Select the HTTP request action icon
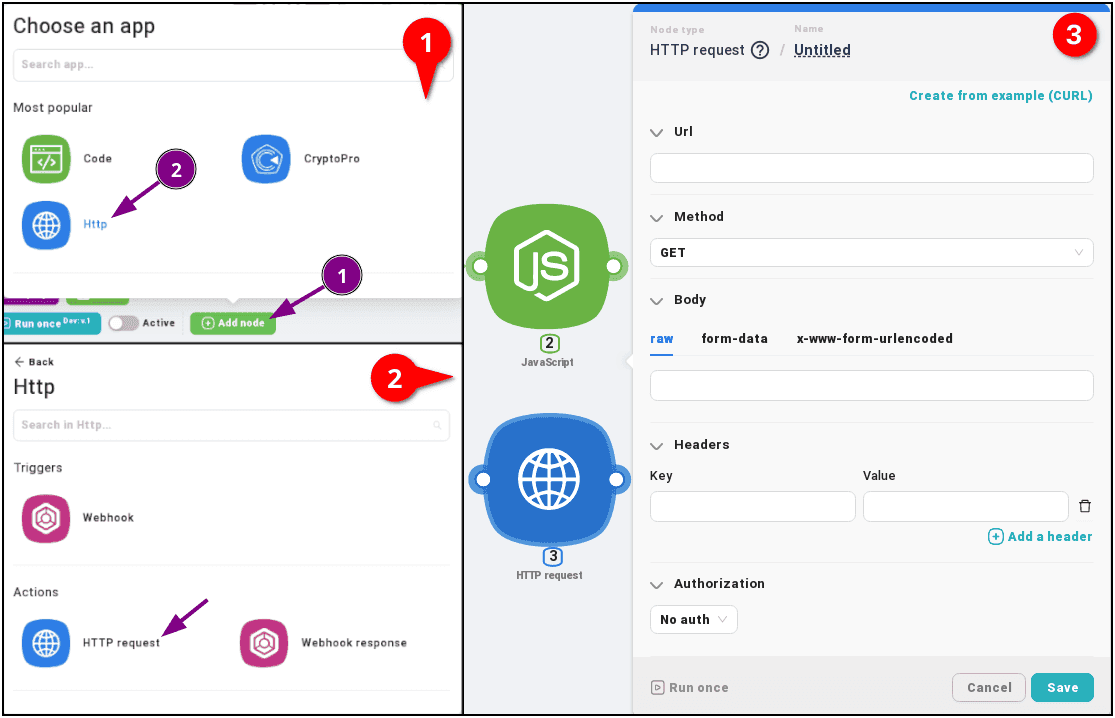 (x=46, y=643)
